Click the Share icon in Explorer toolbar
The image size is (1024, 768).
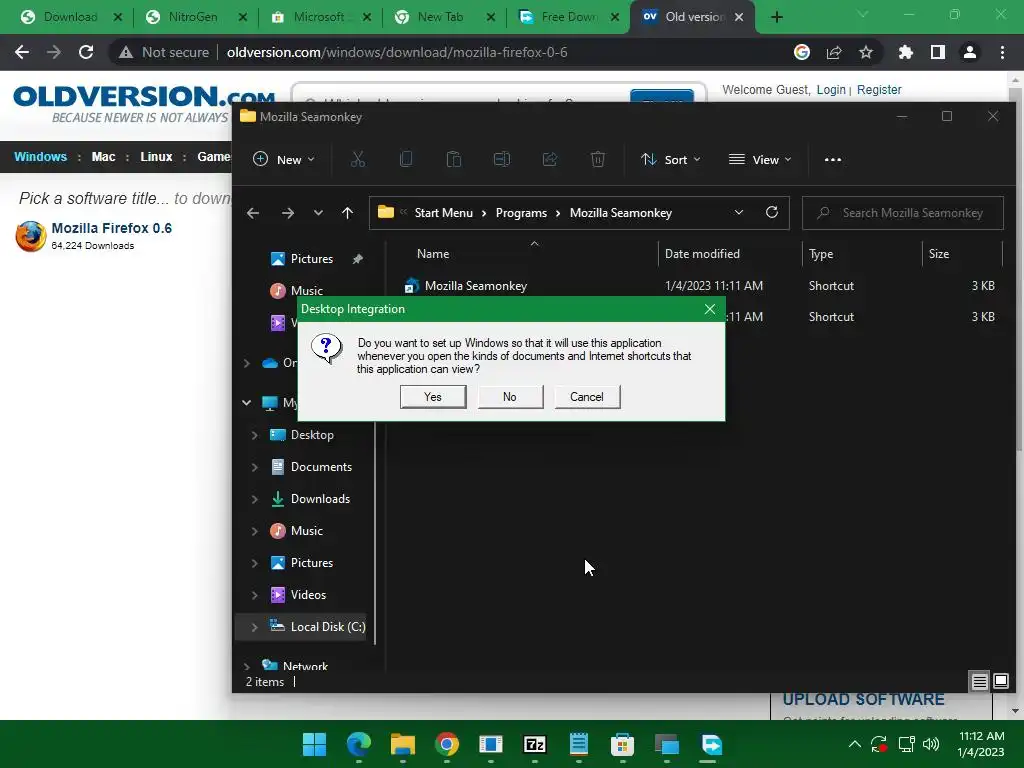click(550, 159)
